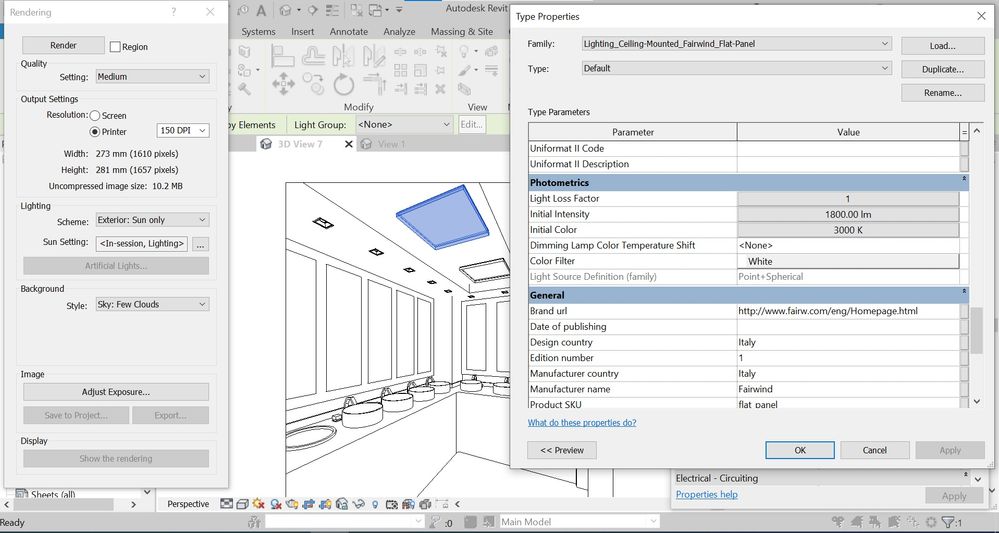Toggle sun path icon in view control bar

click(259, 504)
